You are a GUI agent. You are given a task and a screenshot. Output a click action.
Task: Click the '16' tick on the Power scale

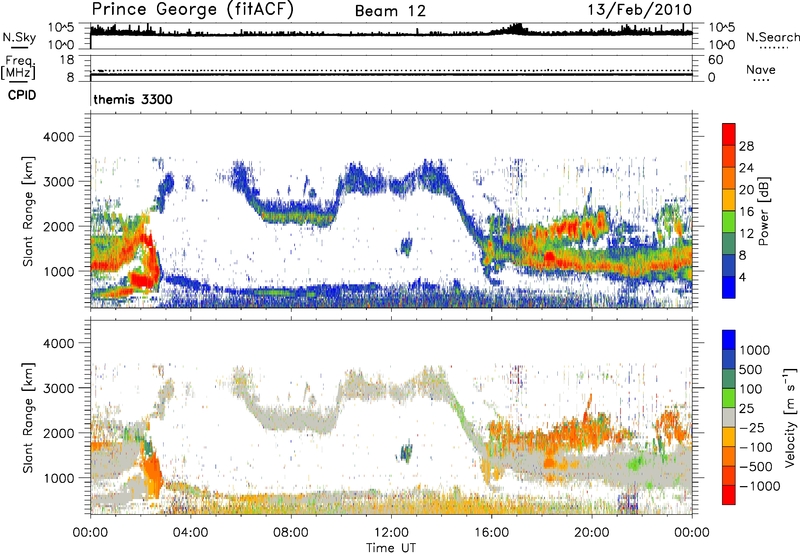[x=746, y=212]
